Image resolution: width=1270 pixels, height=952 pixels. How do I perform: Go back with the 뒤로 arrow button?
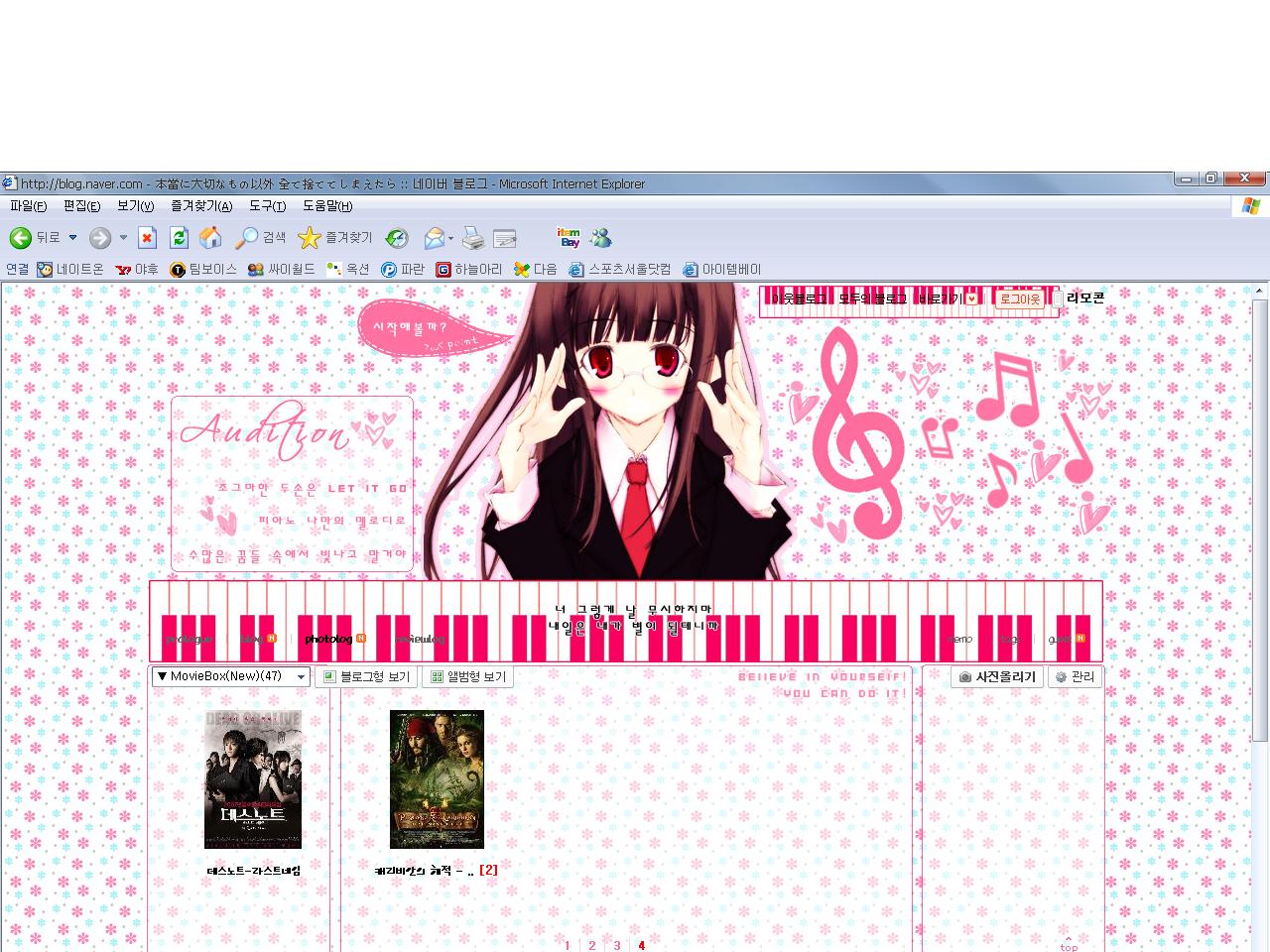tap(35, 238)
